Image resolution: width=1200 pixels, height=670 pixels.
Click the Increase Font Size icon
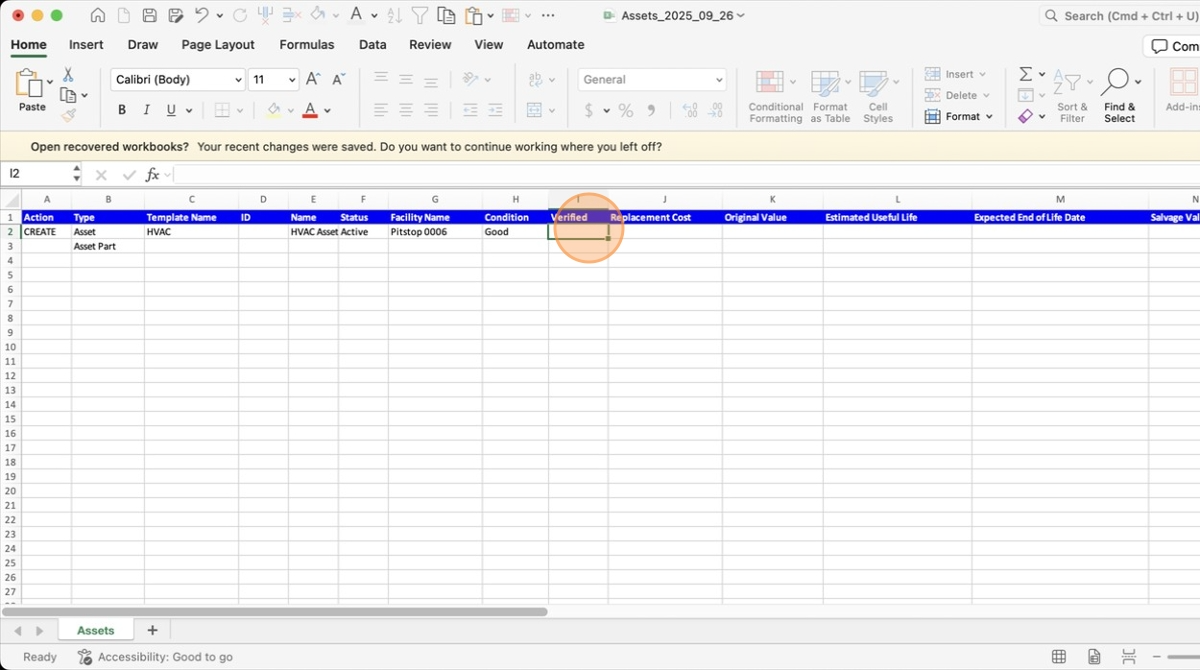point(313,80)
